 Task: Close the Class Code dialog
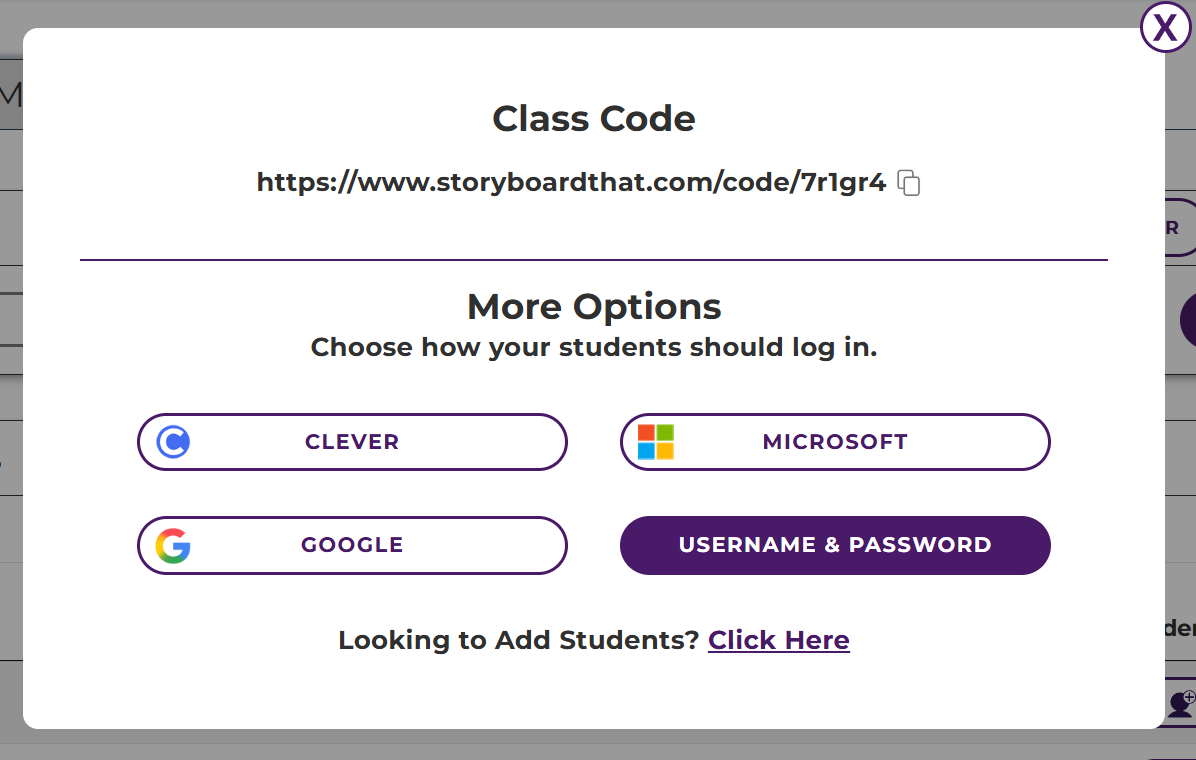click(1165, 28)
